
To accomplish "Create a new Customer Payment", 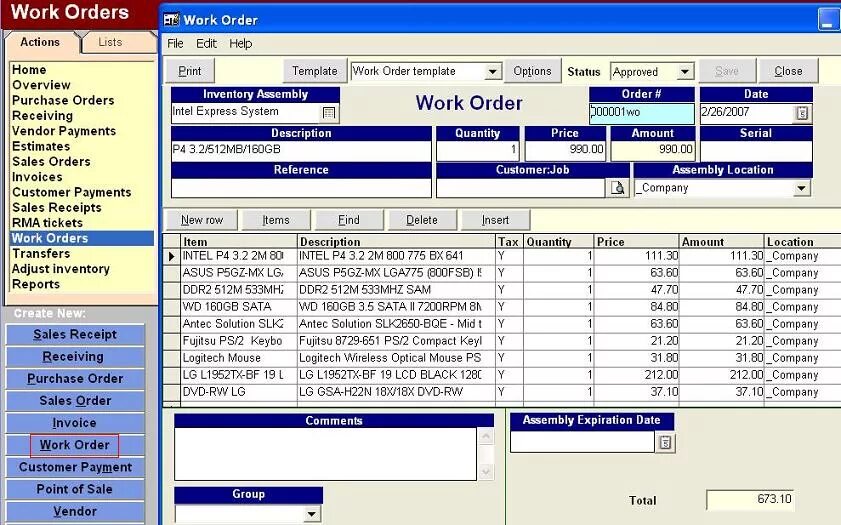I will click(75, 467).
